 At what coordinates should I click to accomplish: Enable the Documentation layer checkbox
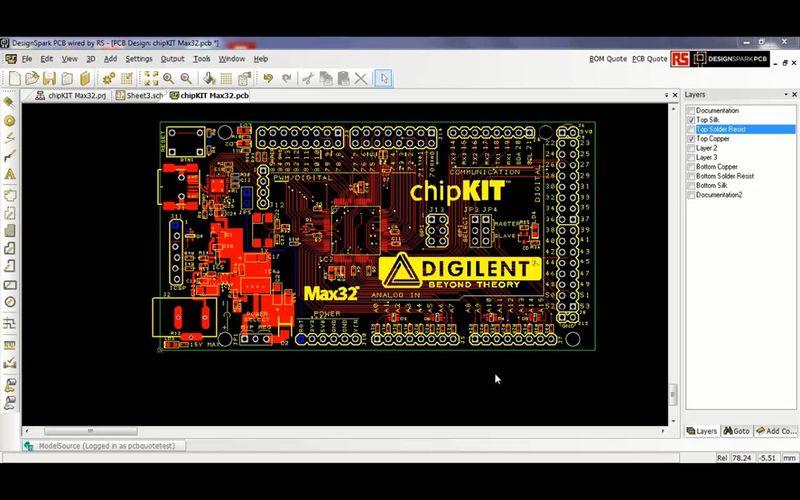coord(691,111)
